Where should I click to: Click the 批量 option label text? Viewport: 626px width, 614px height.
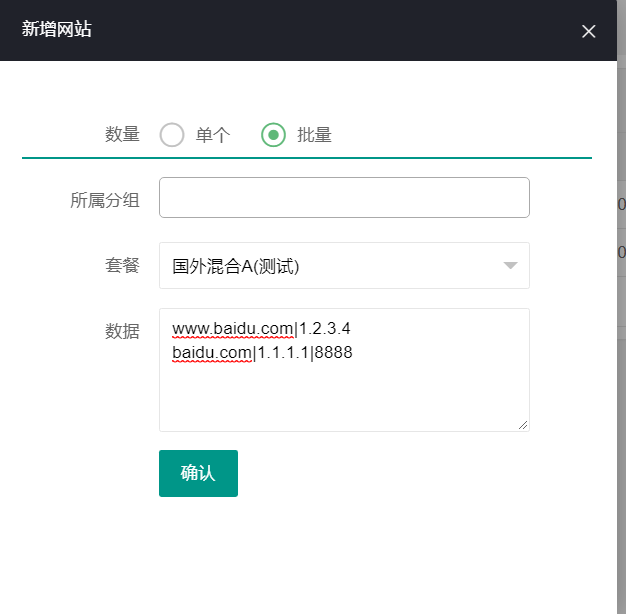click(314, 135)
